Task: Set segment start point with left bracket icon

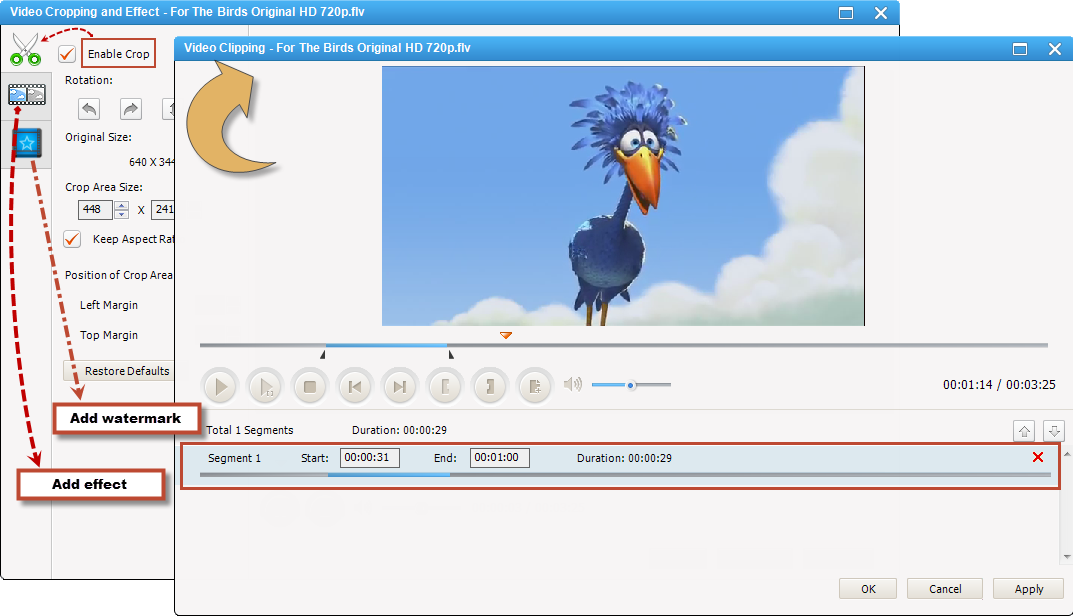Action: (444, 386)
